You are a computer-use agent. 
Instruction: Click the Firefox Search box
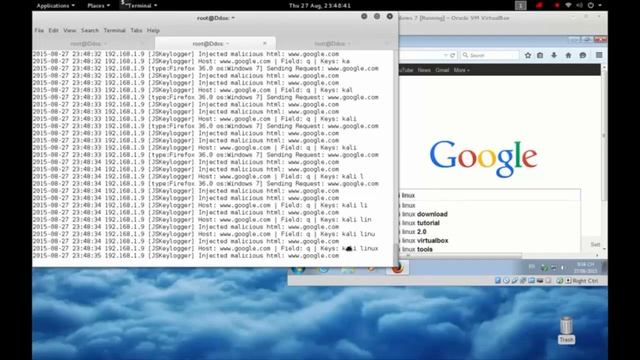pos(490,55)
